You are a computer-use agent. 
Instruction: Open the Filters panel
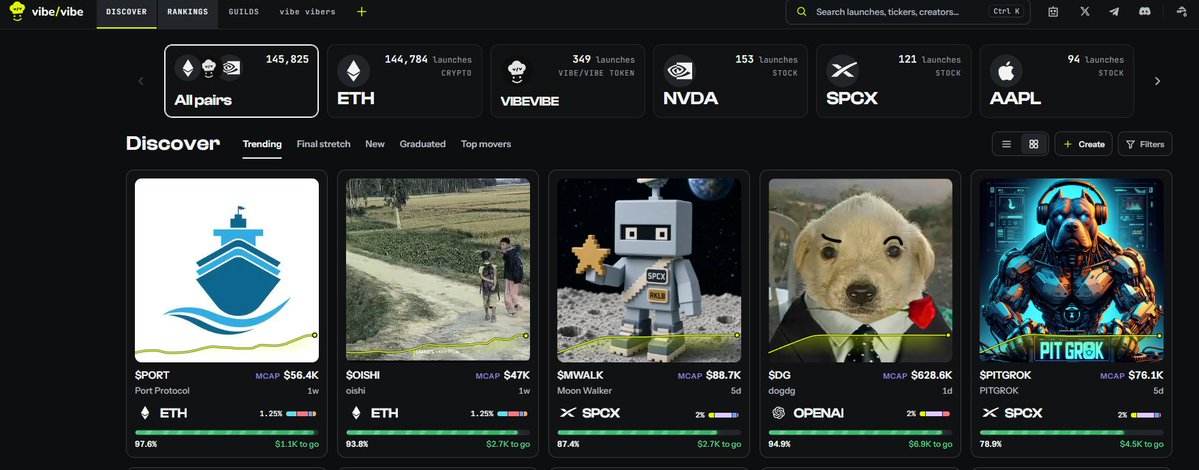[x=1145, y=144]
